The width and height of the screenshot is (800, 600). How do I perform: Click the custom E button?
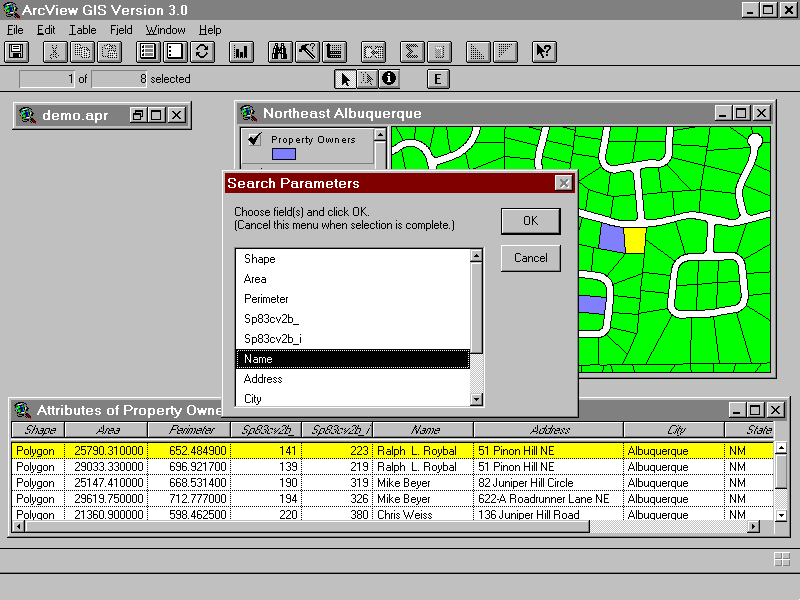tap(438, 79)
